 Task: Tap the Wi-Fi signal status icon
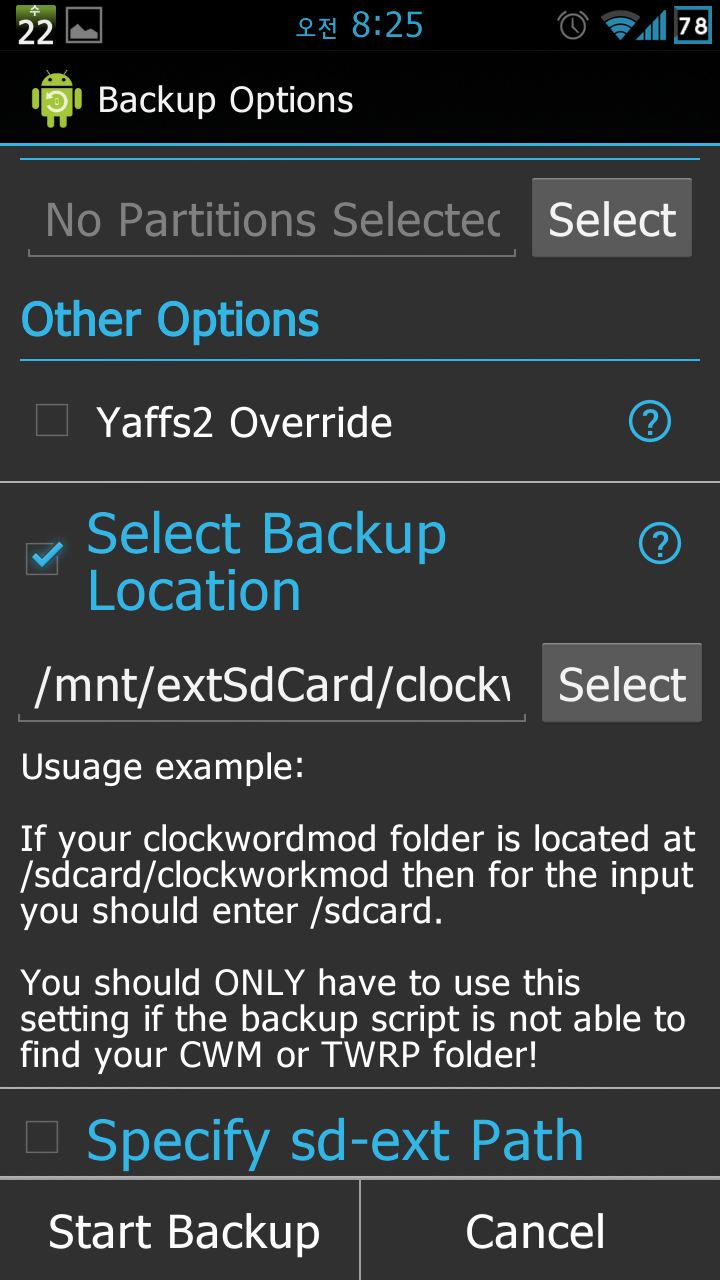click(619, 25)
